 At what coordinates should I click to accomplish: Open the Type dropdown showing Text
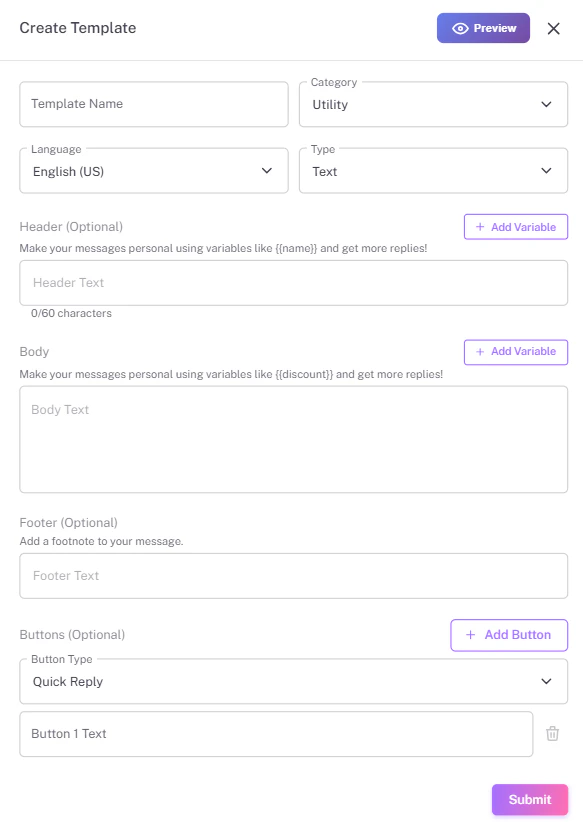tap(433, 170)
